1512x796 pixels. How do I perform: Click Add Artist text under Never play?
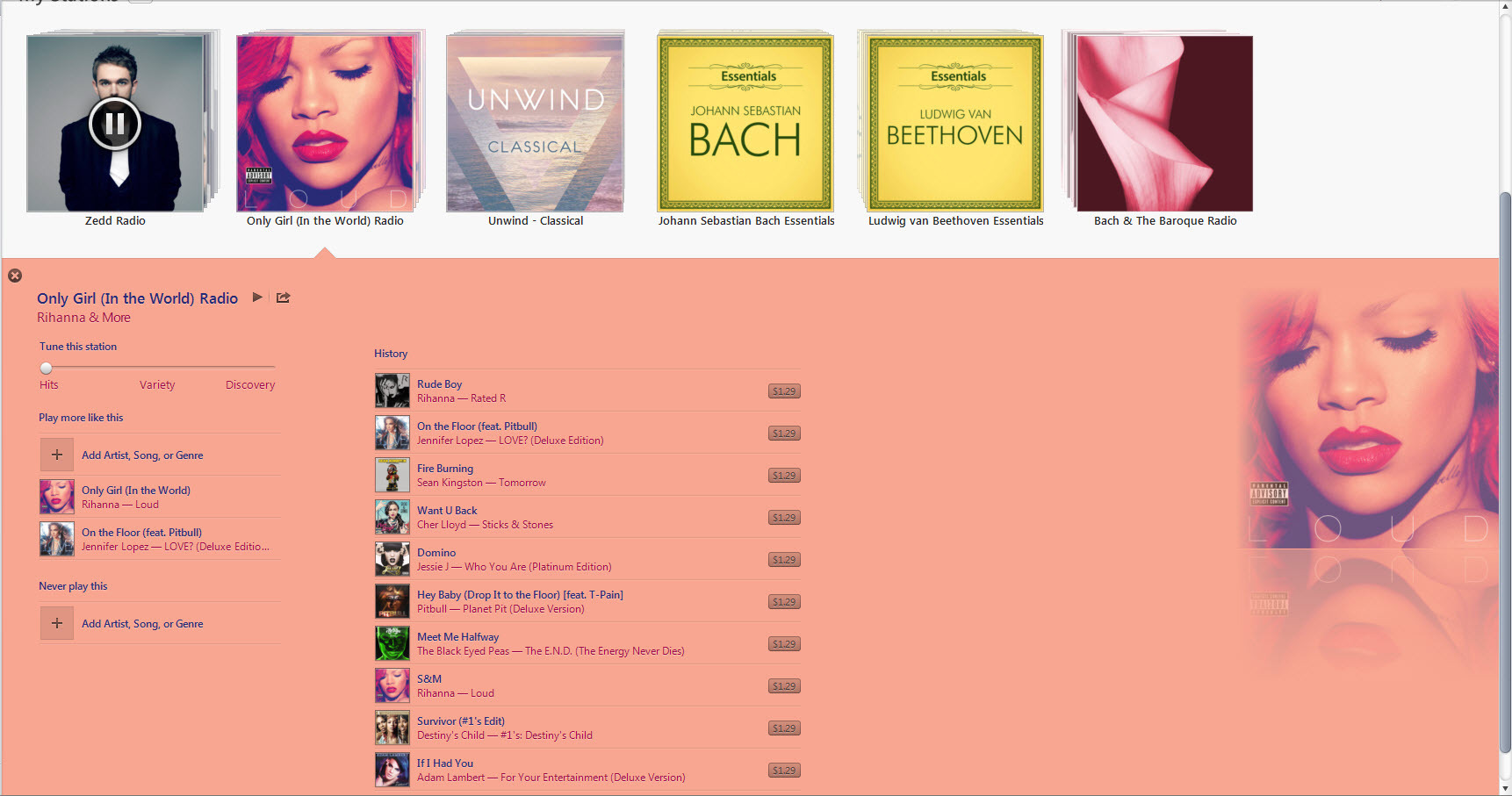tap(142, 624)
